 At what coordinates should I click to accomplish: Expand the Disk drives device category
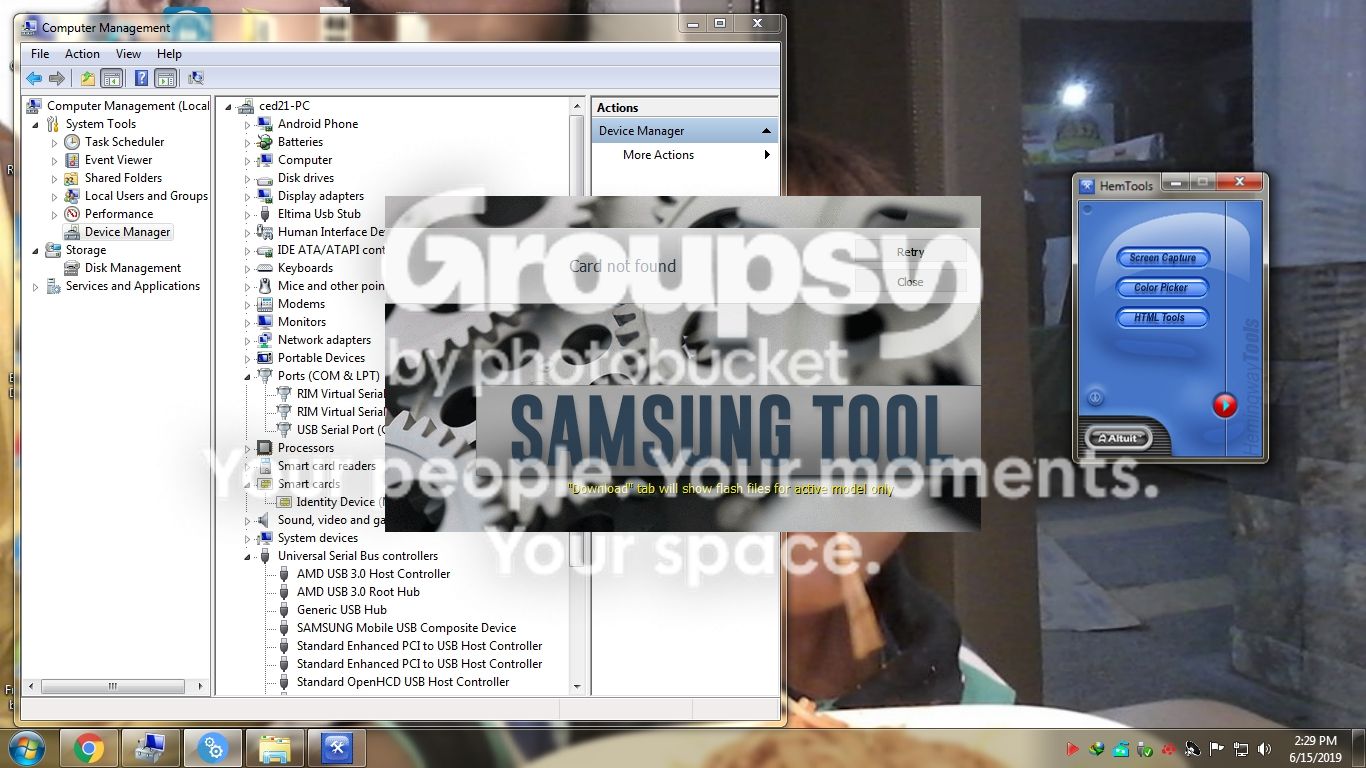tap(247, 178)
